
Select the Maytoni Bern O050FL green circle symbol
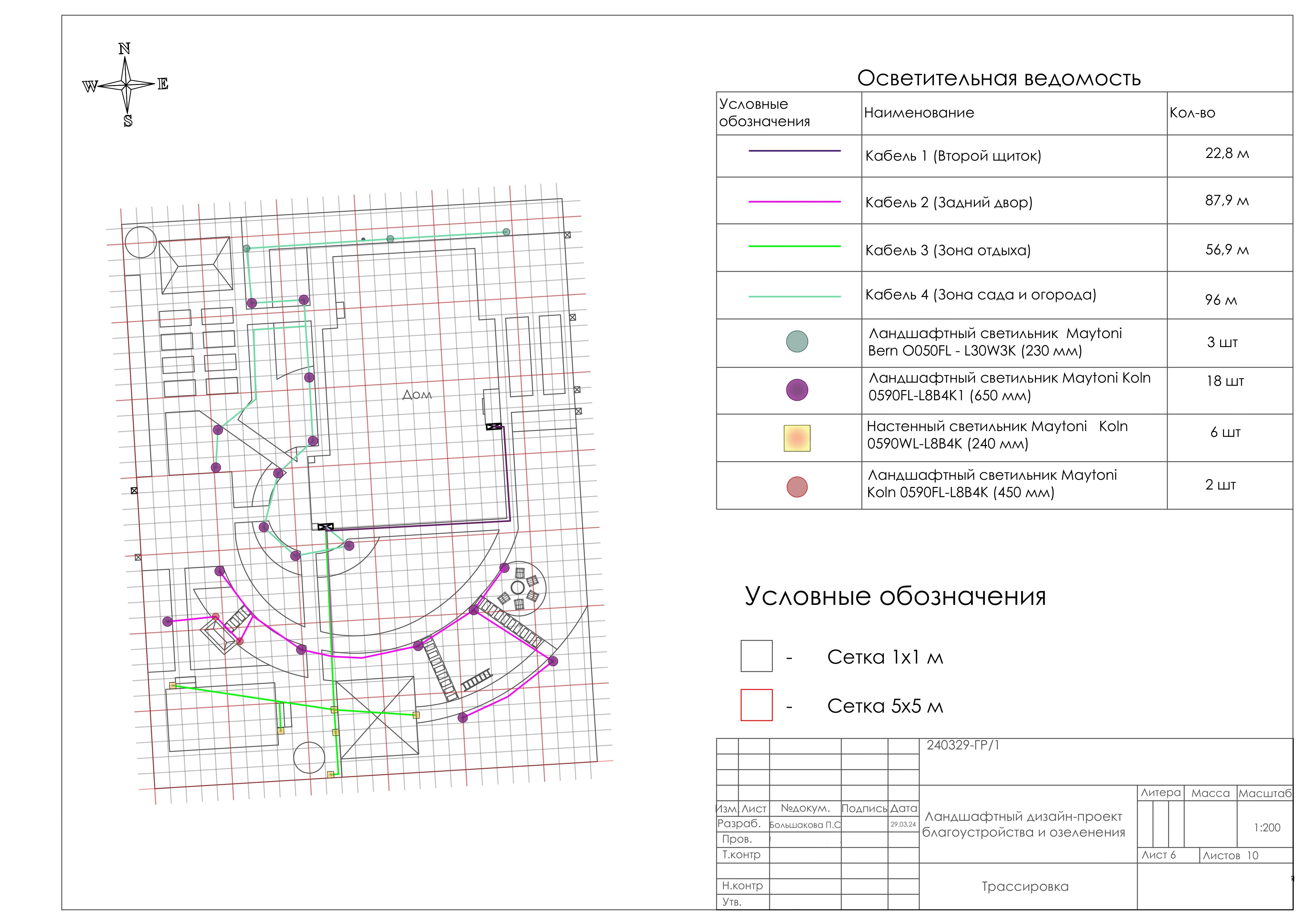(796, 342)
